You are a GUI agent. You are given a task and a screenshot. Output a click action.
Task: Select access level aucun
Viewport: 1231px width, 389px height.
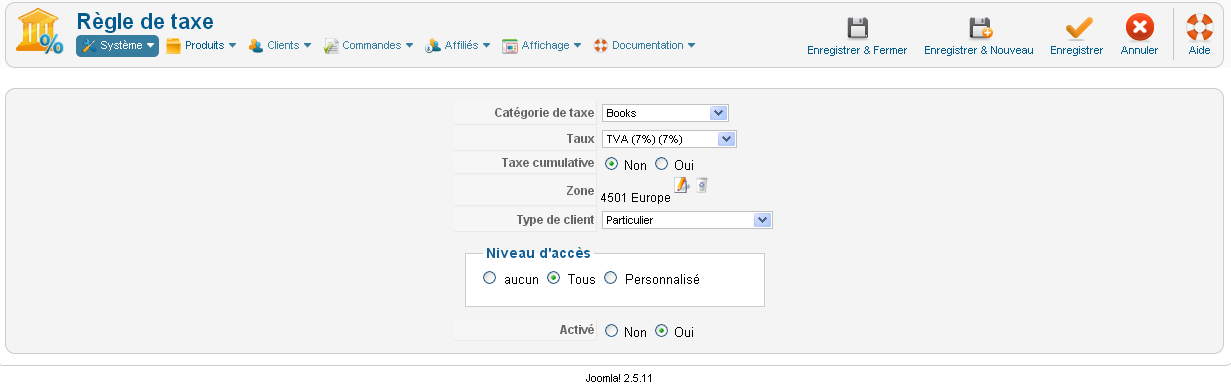[489, 279]
